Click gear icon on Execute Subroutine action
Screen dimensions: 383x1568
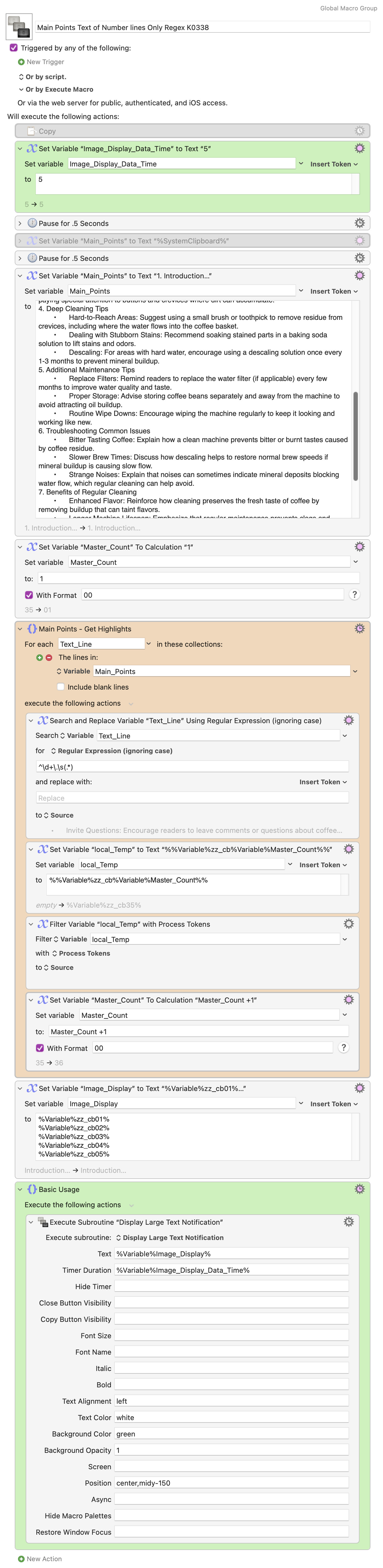348,1222
